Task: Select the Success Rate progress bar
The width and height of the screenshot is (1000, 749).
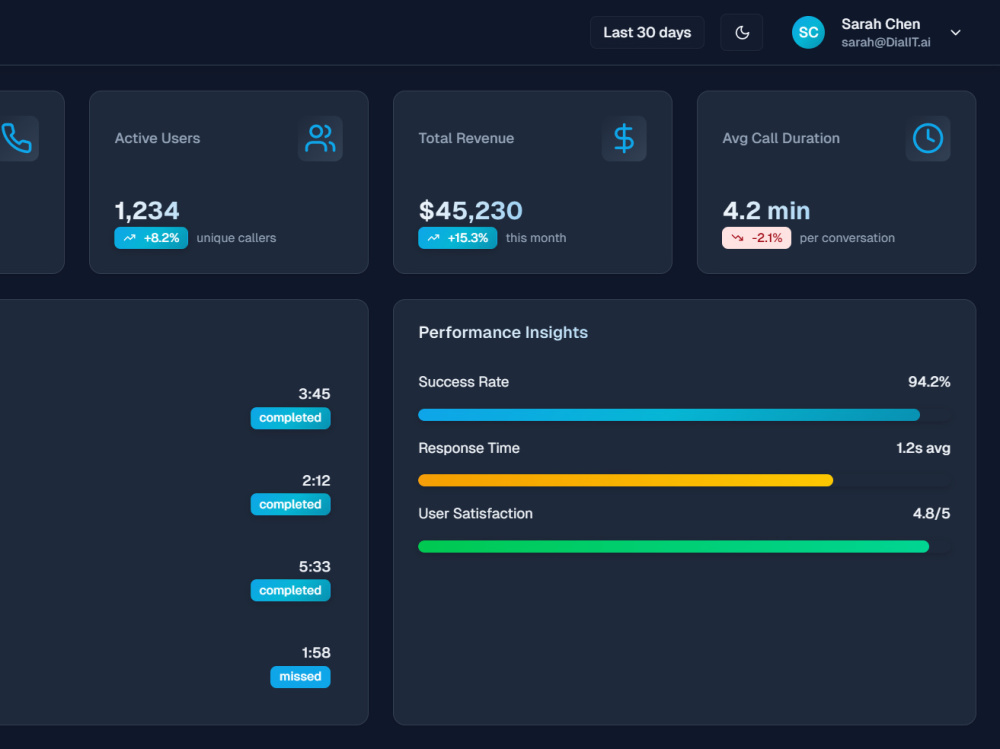Action: pyautogui.click(x=684, y=415)
